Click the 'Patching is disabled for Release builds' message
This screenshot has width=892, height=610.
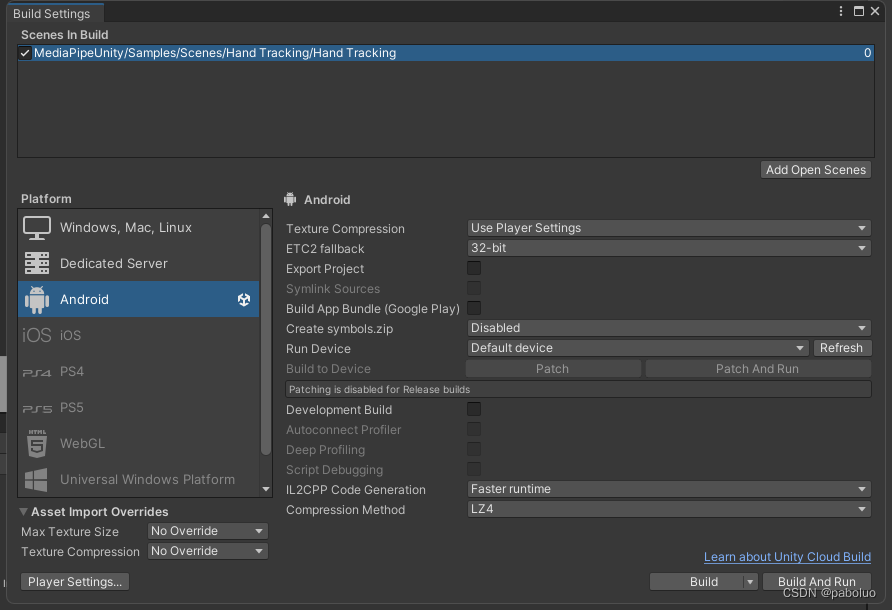coord(578,389)
